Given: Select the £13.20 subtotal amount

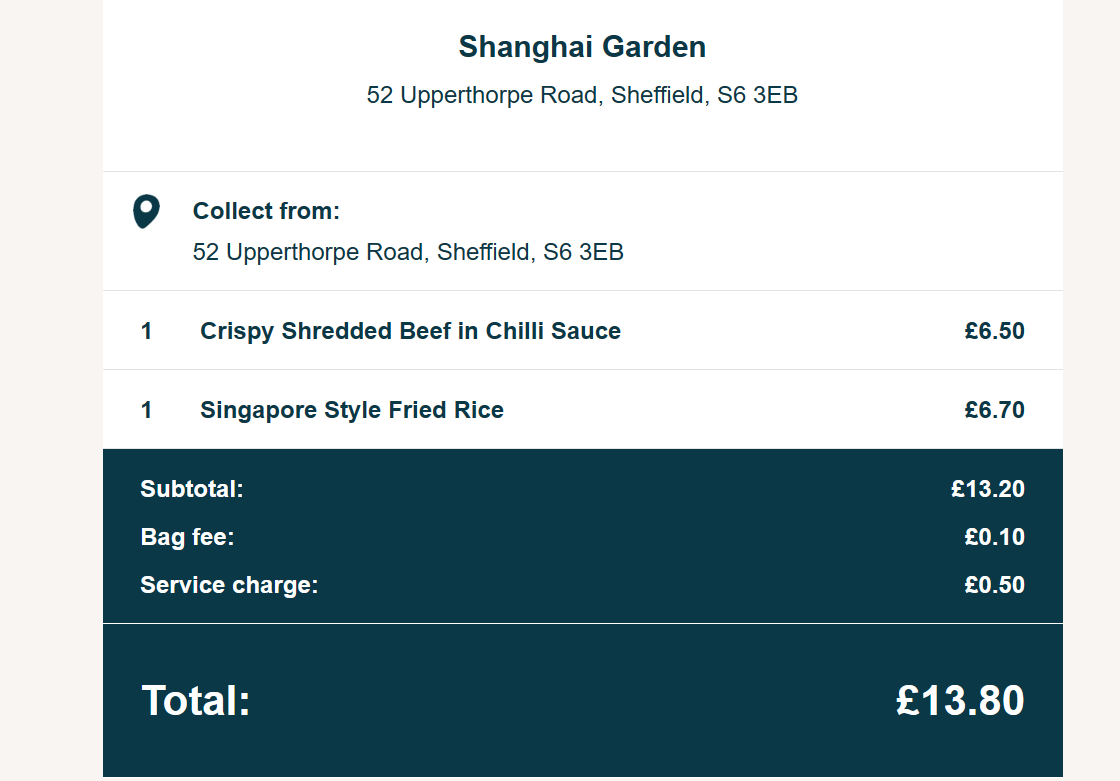Looking at the screenshot, I should [987, 489].
